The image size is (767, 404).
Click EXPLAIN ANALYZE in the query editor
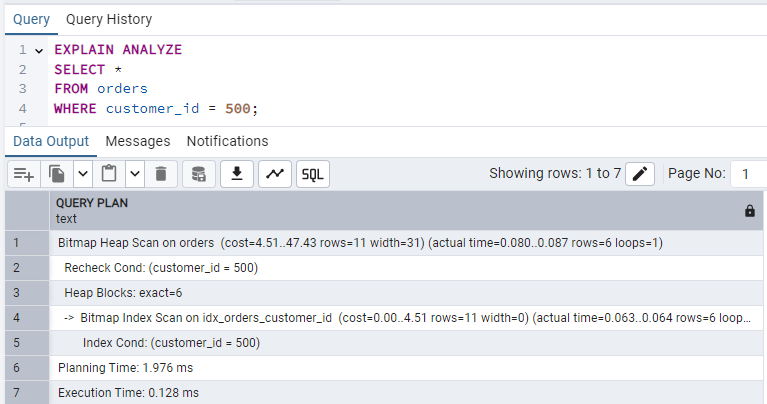coord(118,50)
